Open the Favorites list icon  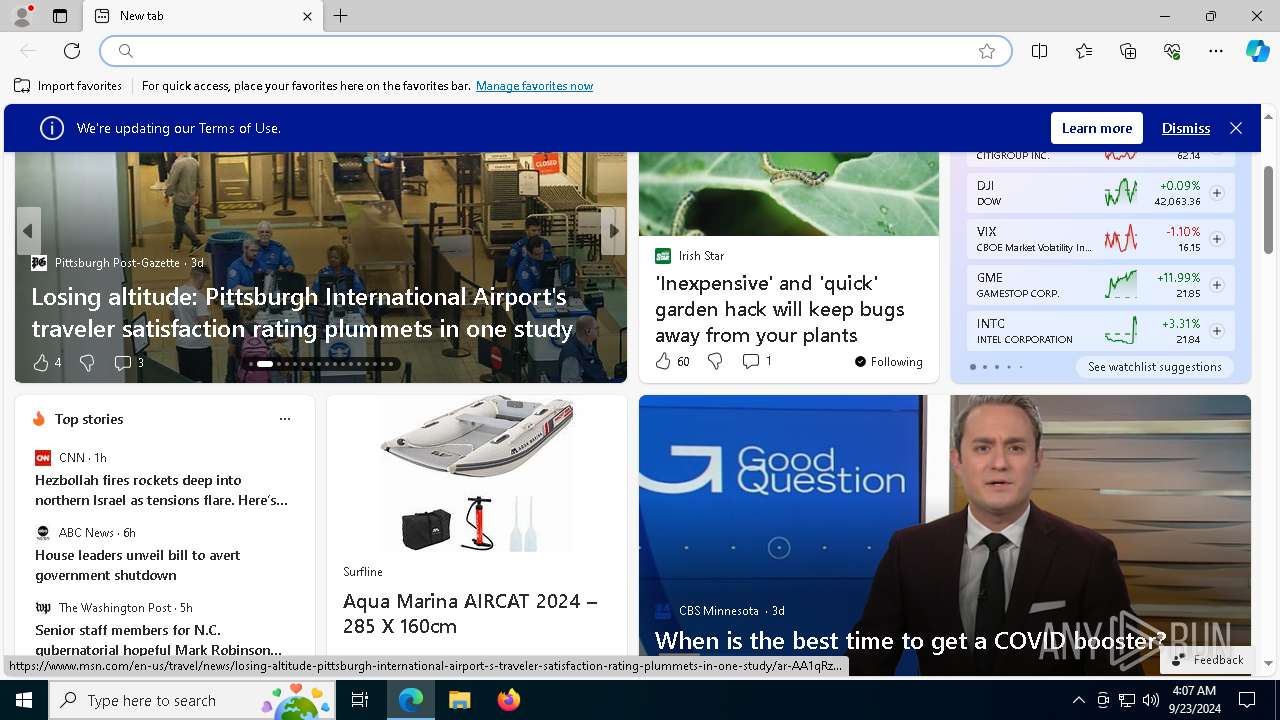point(1084,51)
